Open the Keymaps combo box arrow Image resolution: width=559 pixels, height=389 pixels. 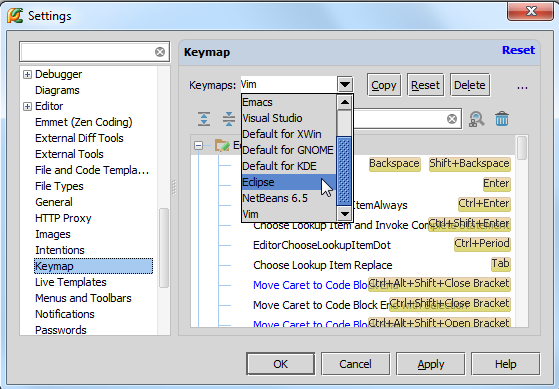coord(345,85)
